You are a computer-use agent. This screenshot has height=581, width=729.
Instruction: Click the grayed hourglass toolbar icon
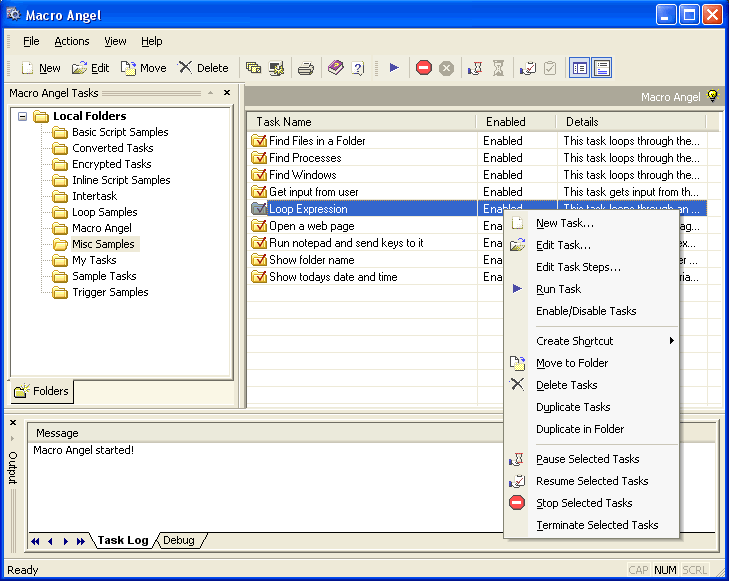498,69
